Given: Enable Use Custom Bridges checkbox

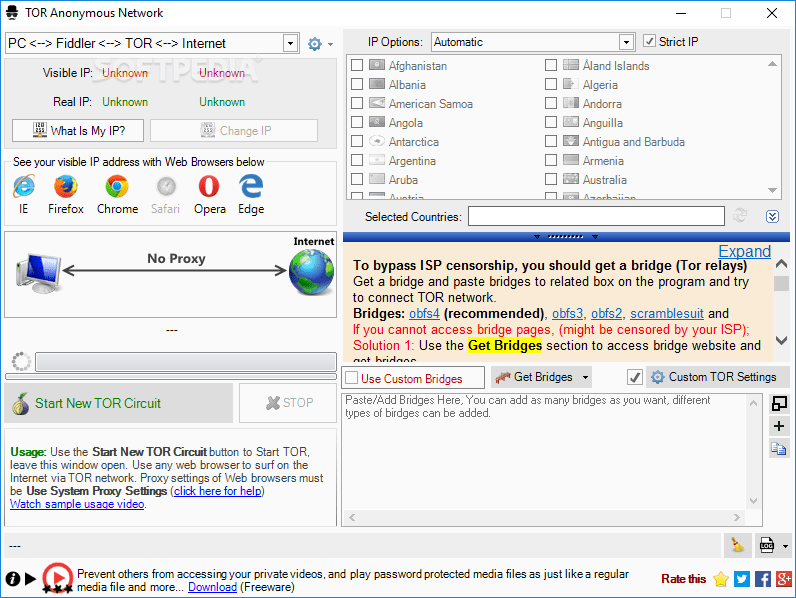Looking at the screenshot, I should [351, 378].
